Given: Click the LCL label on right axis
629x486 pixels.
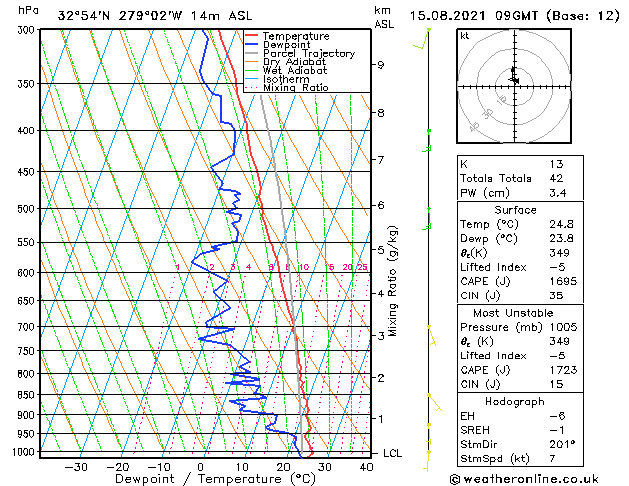Looking at the screenshot, I should tap(394, 453).
